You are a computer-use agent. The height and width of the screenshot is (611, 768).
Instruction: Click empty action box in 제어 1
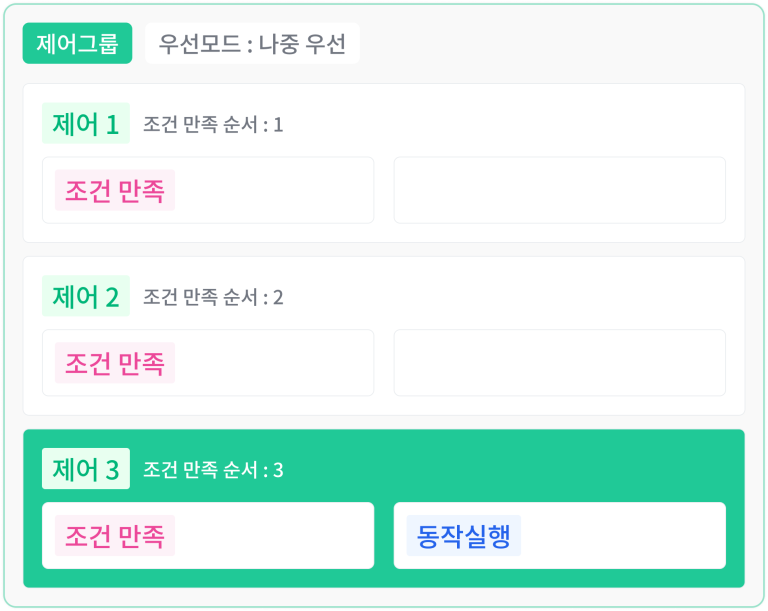pos(560,190)
